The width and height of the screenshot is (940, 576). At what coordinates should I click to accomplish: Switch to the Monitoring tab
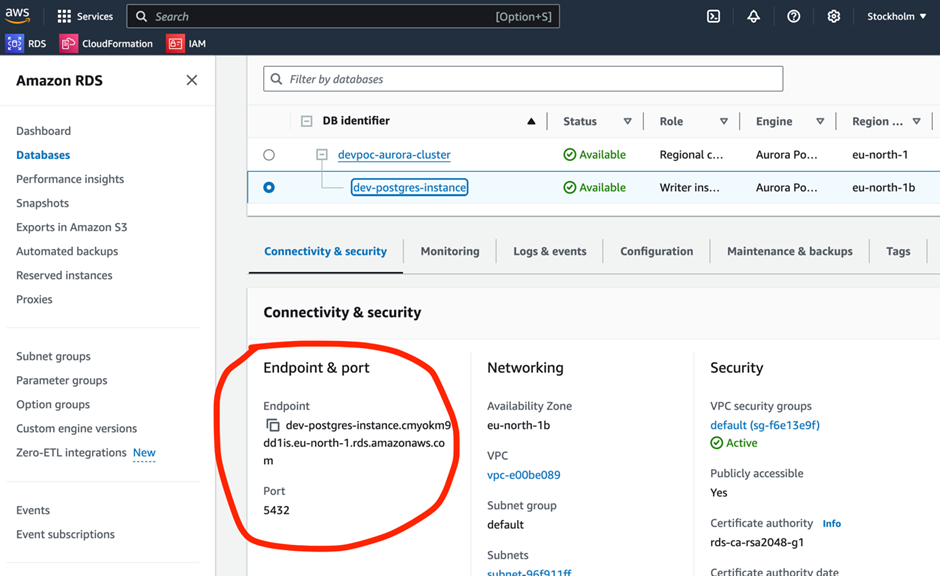click(x=450, y=251)
